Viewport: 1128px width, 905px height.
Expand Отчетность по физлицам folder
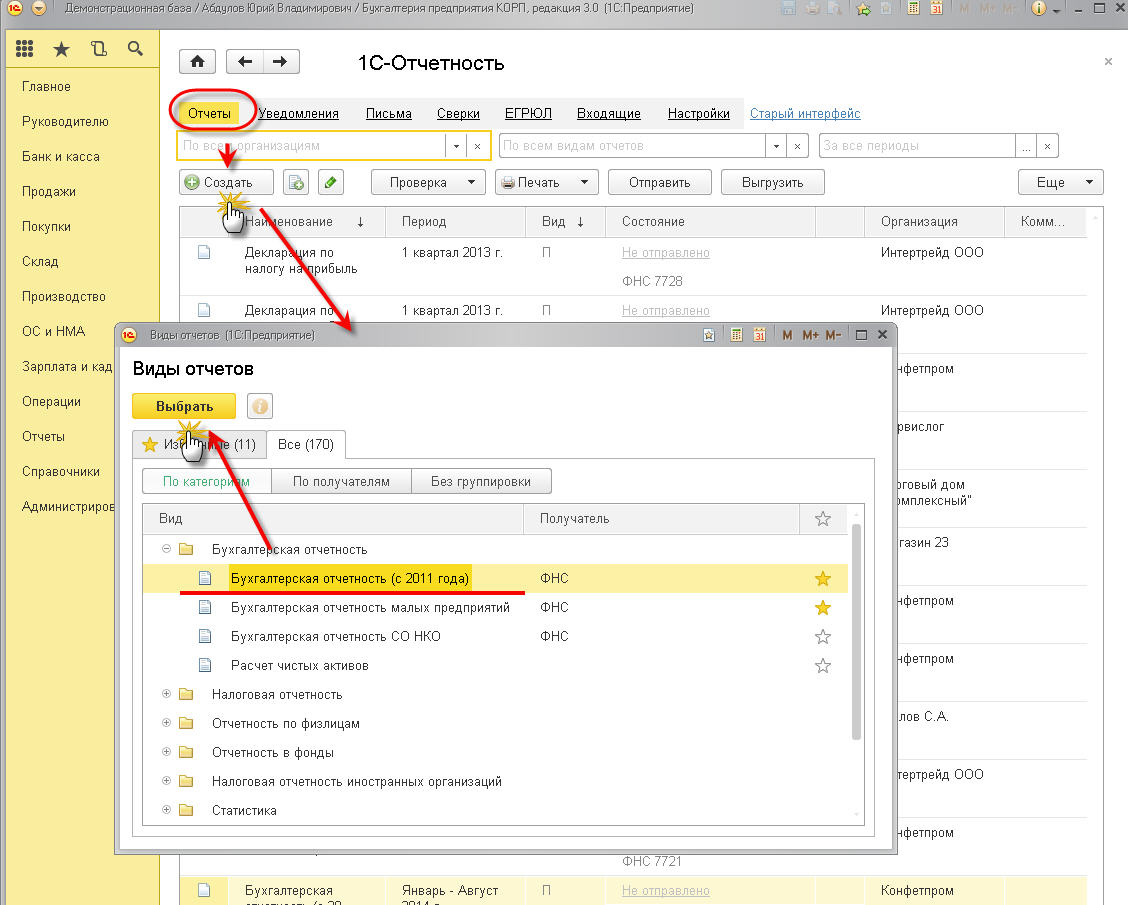coord(166,723)
